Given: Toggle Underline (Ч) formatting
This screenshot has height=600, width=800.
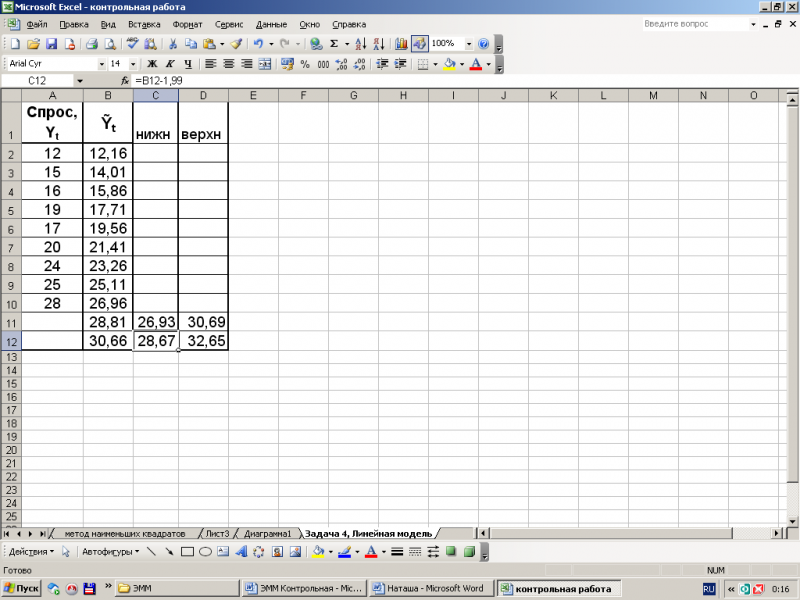Looking at the screenshot, I should (x=188, y=64).
